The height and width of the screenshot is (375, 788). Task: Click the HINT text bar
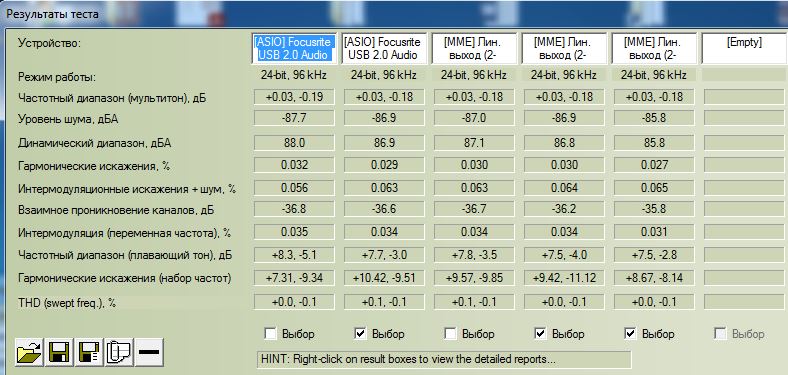pos(444,359)
